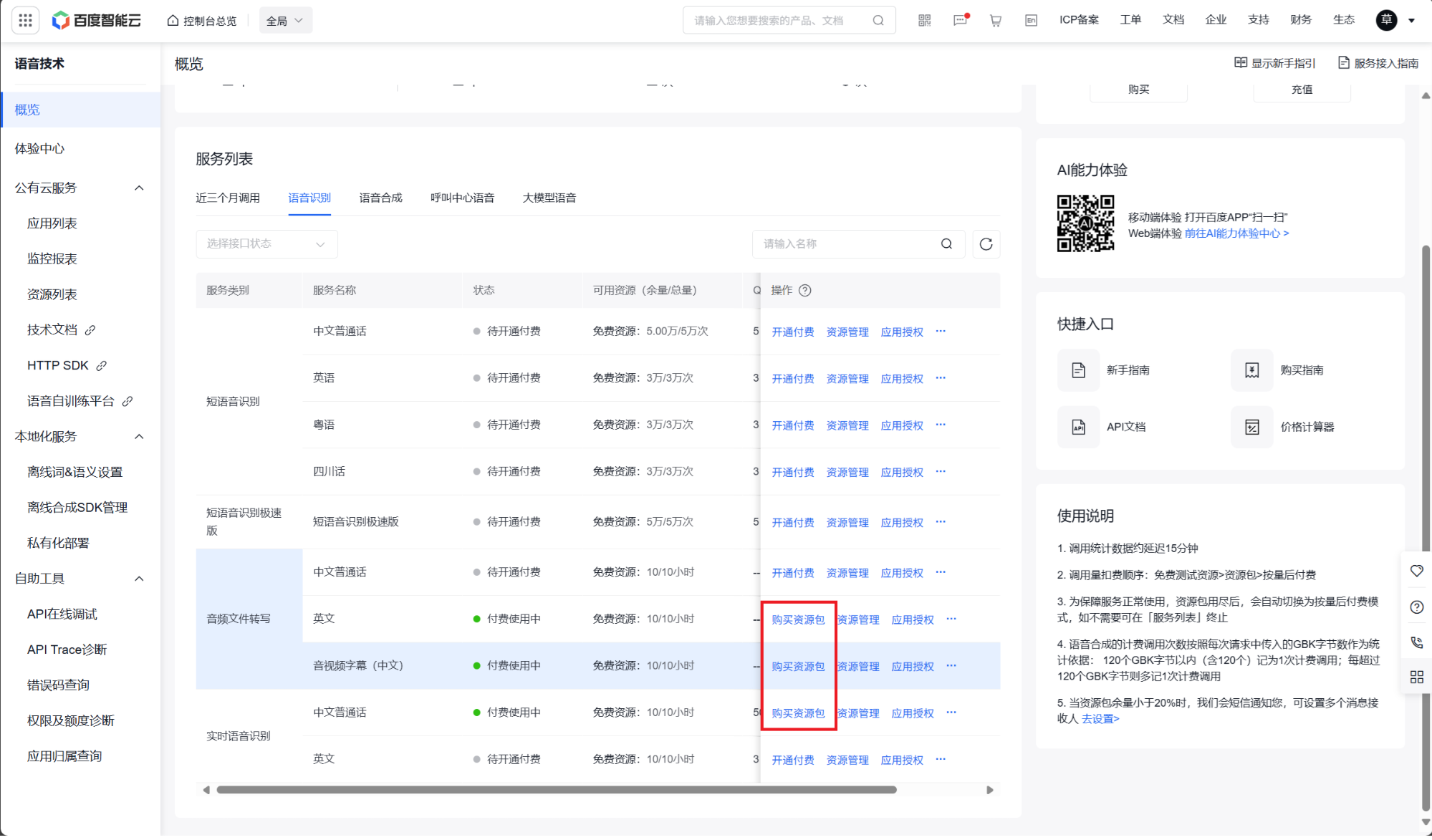Open the API文档 quick entry icon

pyautogui.click(x=1078, y=428)
